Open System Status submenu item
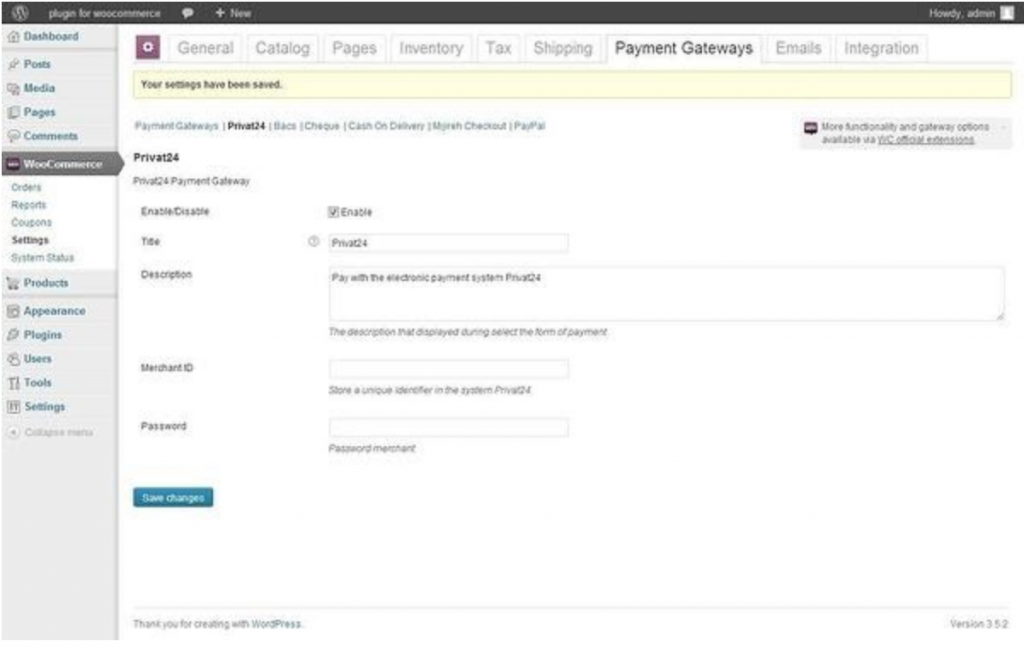This screenshot has width=1024, height=647. pyautogui.click(x=42, y=258)
